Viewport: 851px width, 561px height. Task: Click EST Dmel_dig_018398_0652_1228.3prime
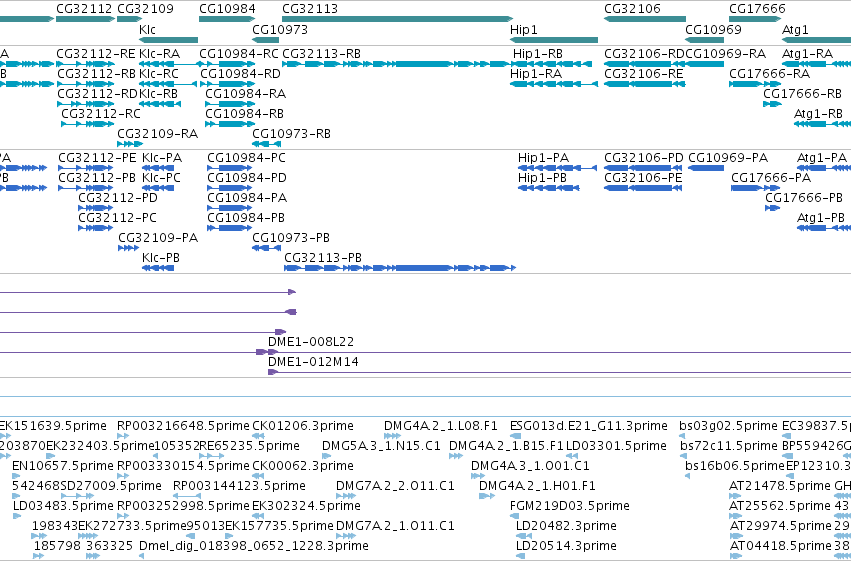(x=254, y=546)
